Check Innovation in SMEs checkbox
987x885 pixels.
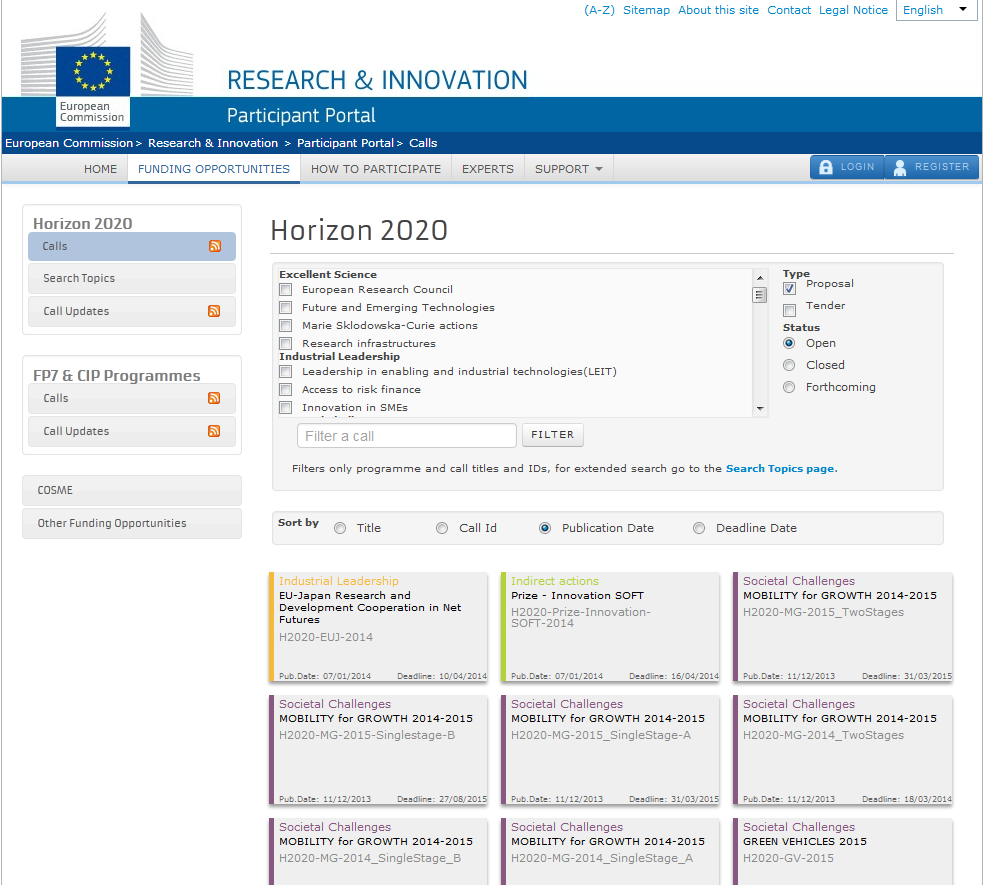[x=286, y=407]
